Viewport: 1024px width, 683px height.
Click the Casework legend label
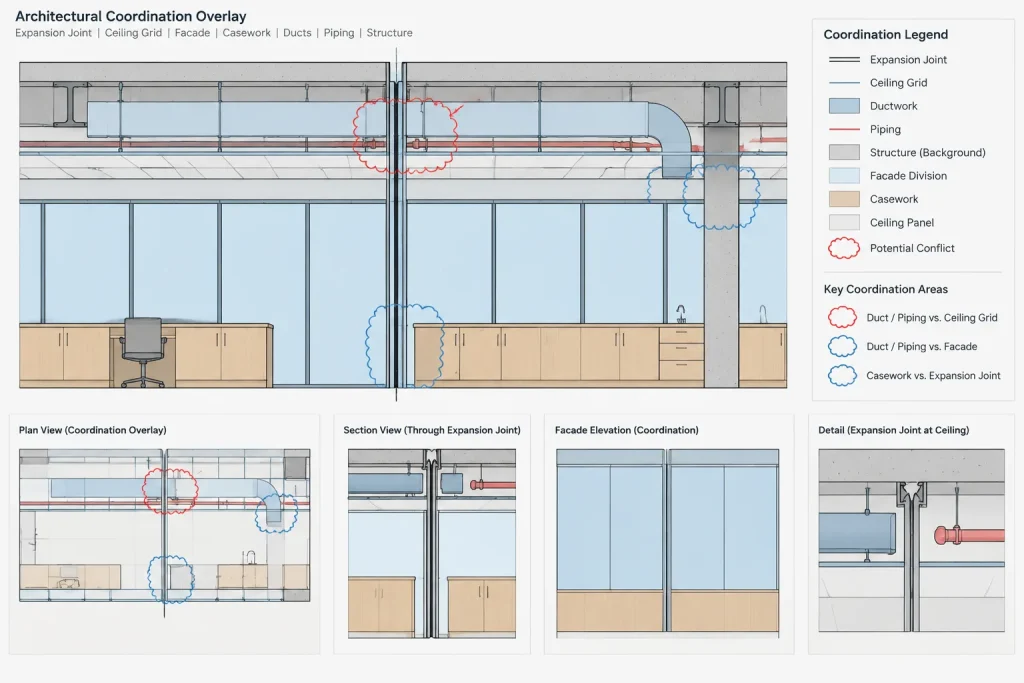(894, 199)
